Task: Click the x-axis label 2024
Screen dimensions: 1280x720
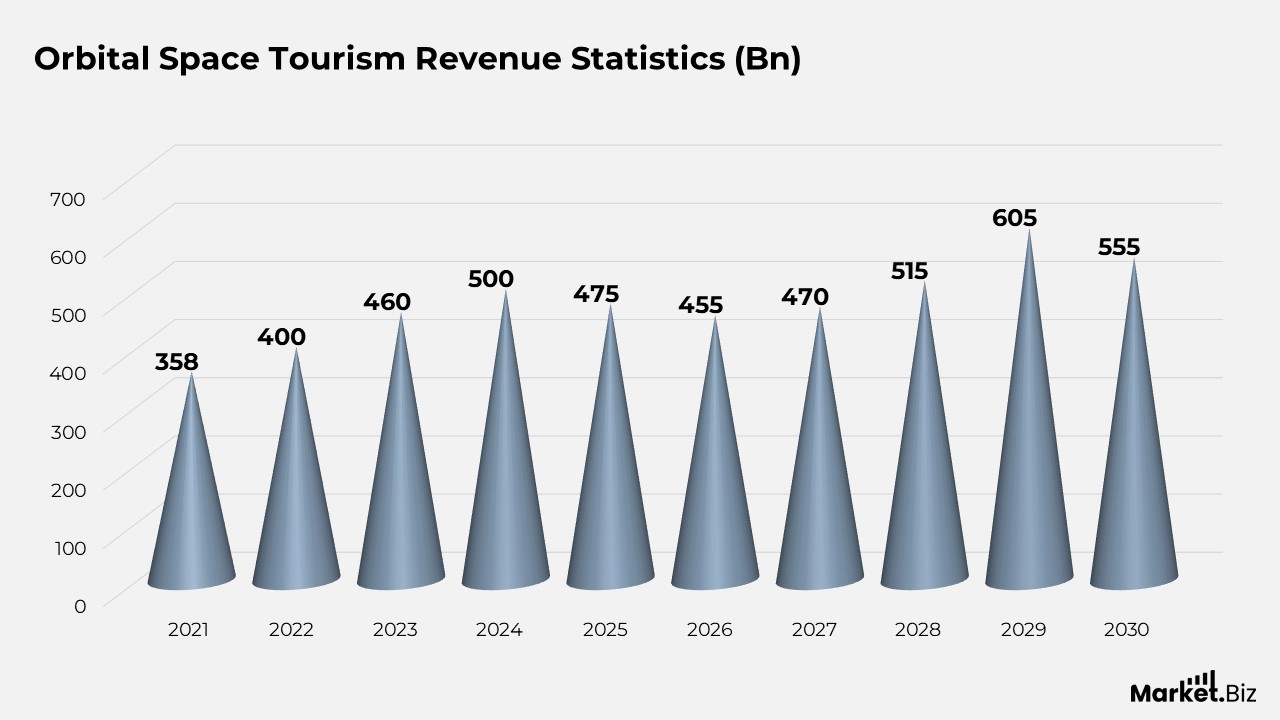Action: pyautogui.click(x=499, y=630)
